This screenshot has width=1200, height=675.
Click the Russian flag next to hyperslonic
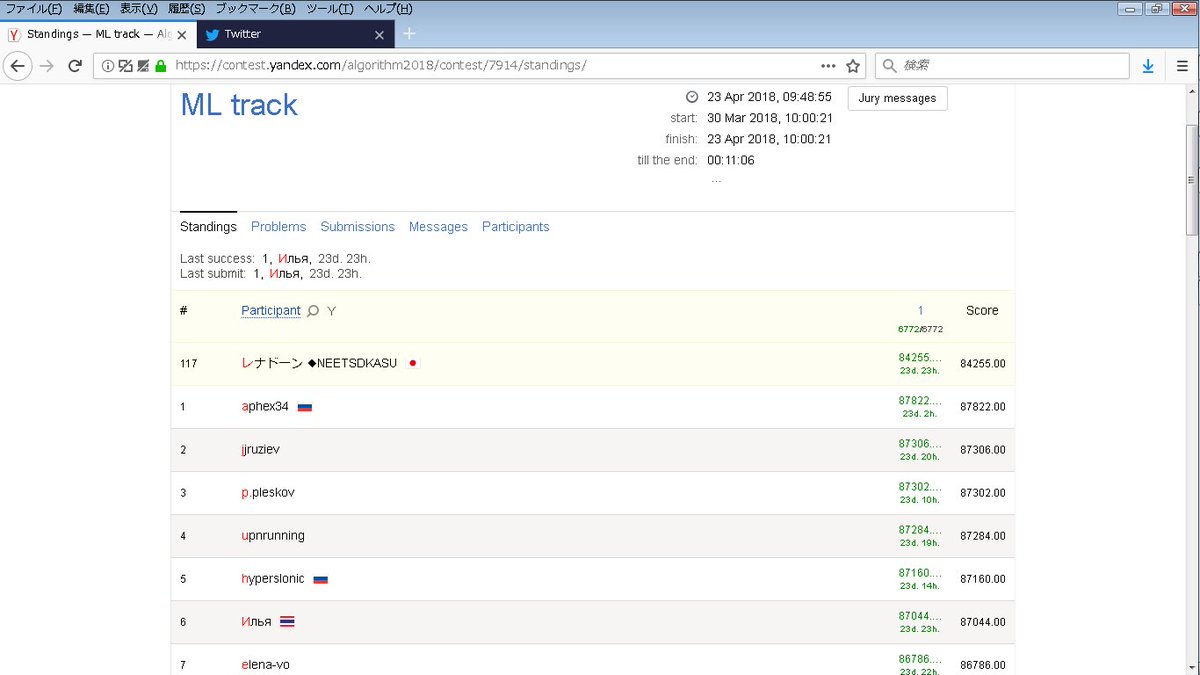(320, 580)
